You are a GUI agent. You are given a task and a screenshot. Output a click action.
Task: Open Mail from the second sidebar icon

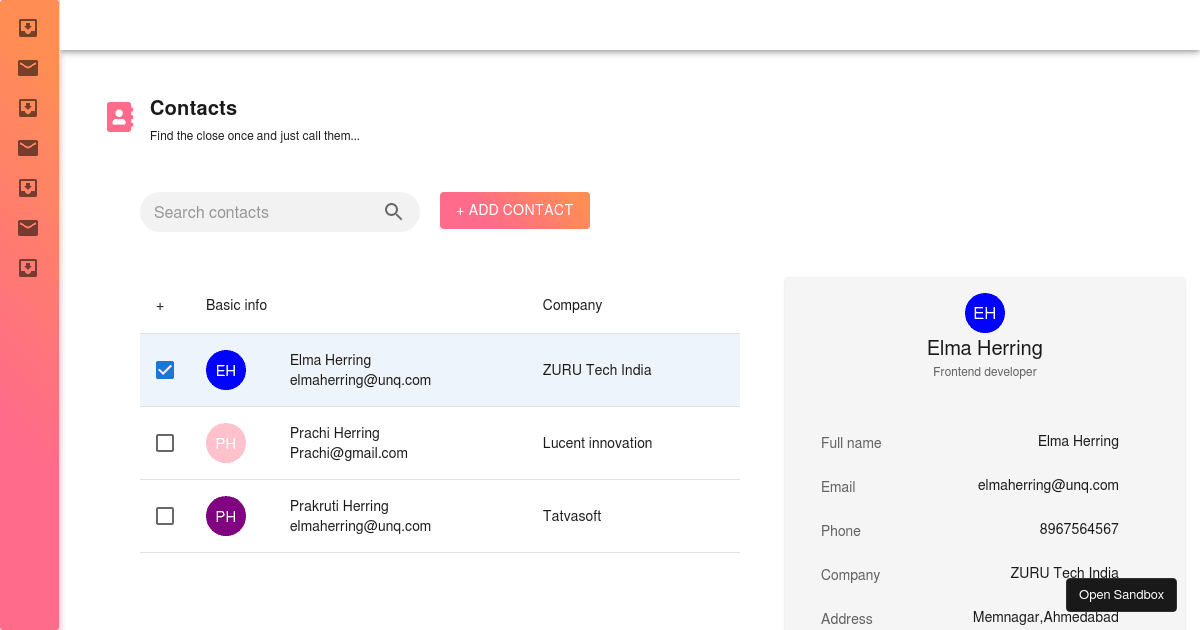point(27,68)
